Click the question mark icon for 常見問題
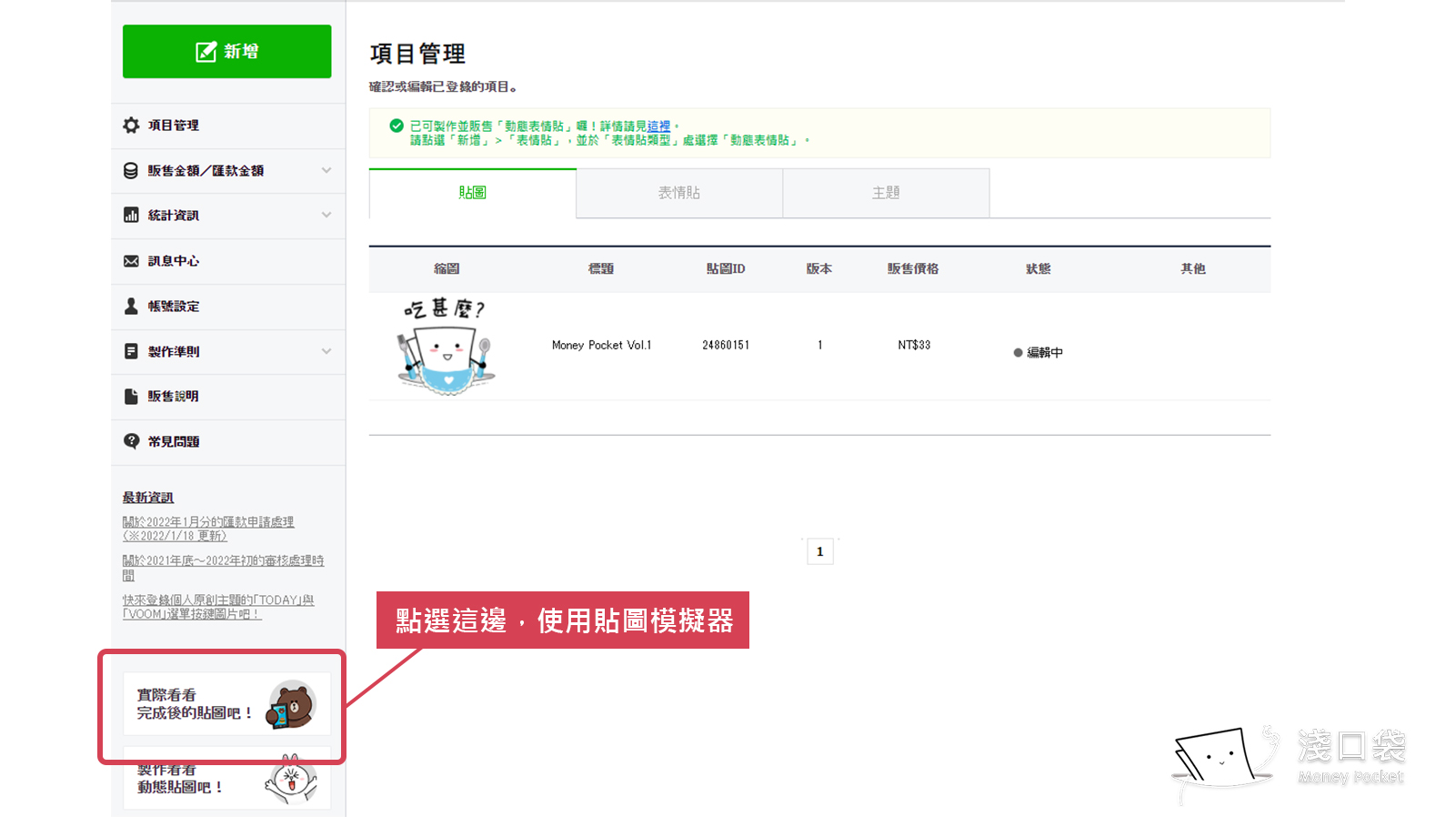Screen dimensions: 1456x817 pos(132,441)
